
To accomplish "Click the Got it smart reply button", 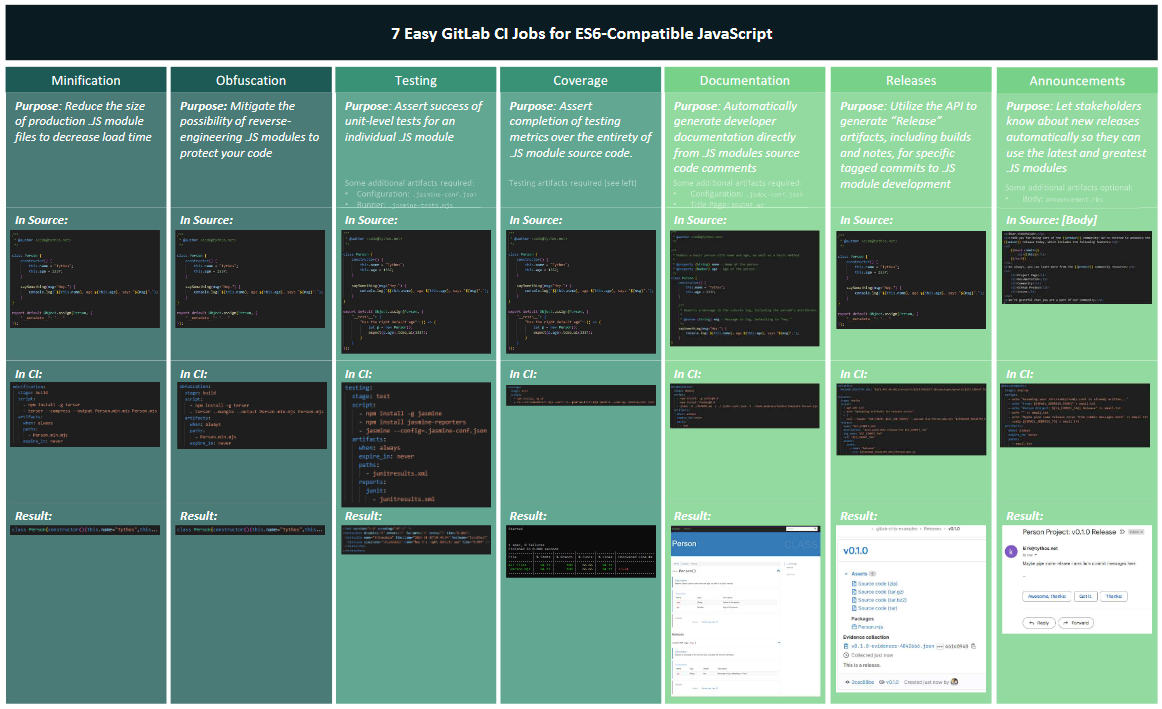I will 1086,596.
